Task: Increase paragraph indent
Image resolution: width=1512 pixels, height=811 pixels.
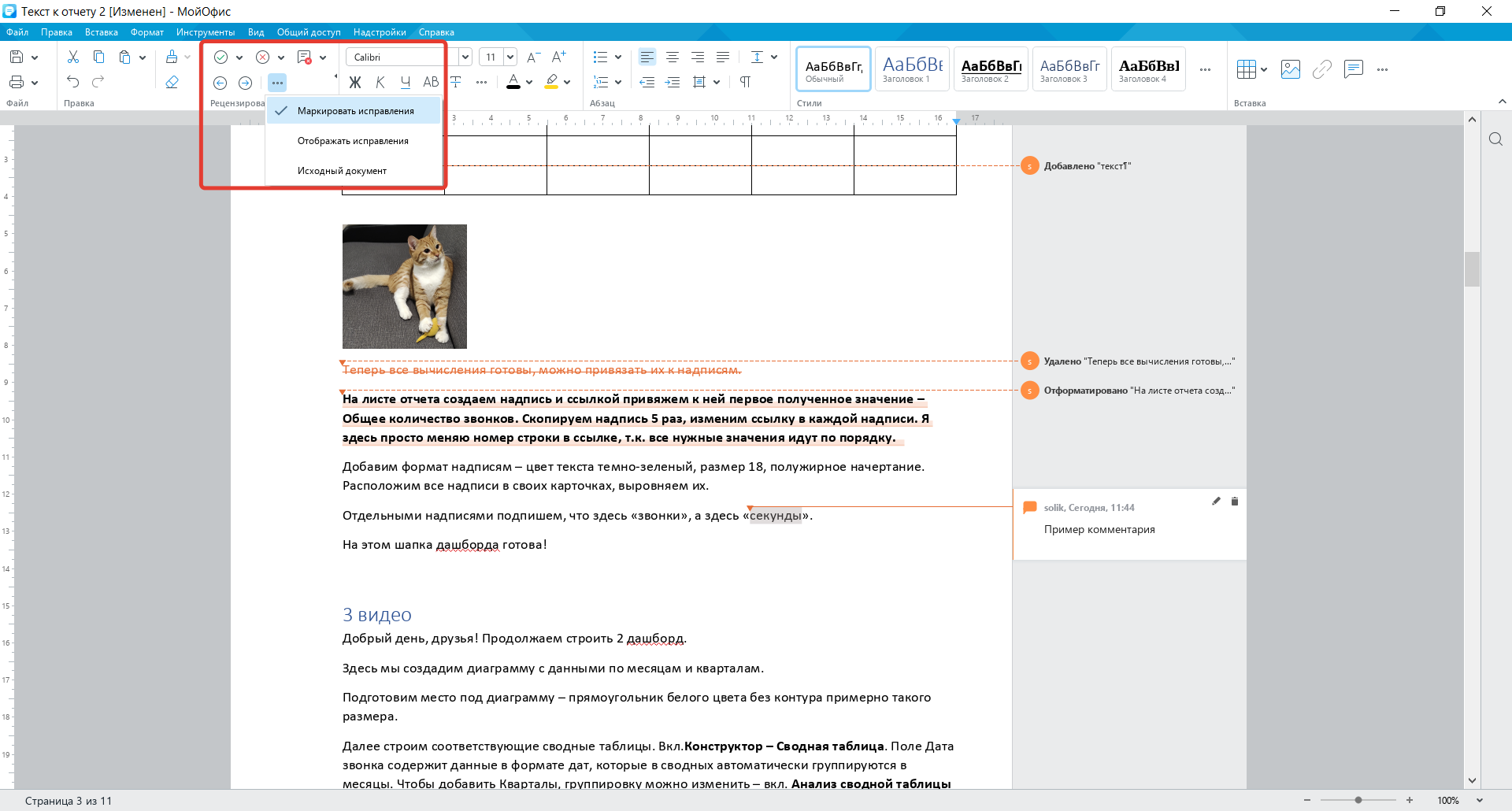Action: tap(673, 82)
